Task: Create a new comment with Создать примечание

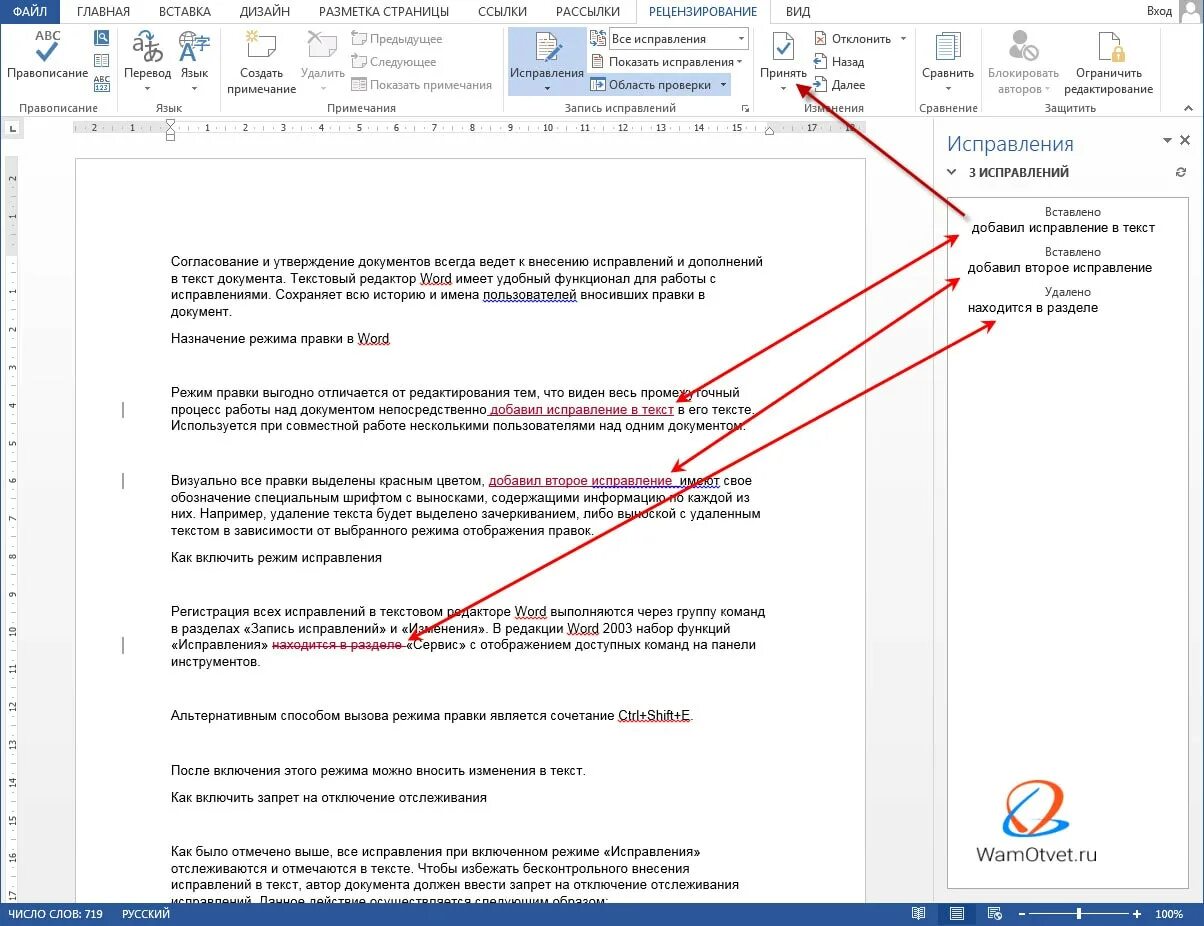Action: tap(261, 63)
